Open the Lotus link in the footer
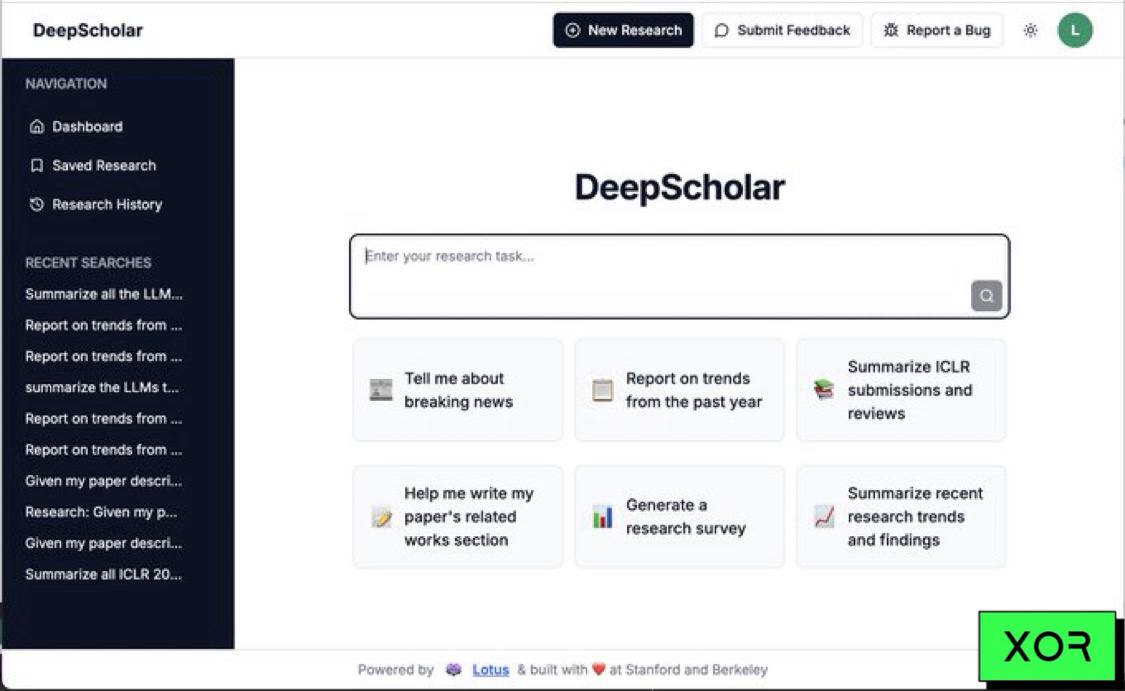The image size is (1125, 691). [x=490, y=670]
